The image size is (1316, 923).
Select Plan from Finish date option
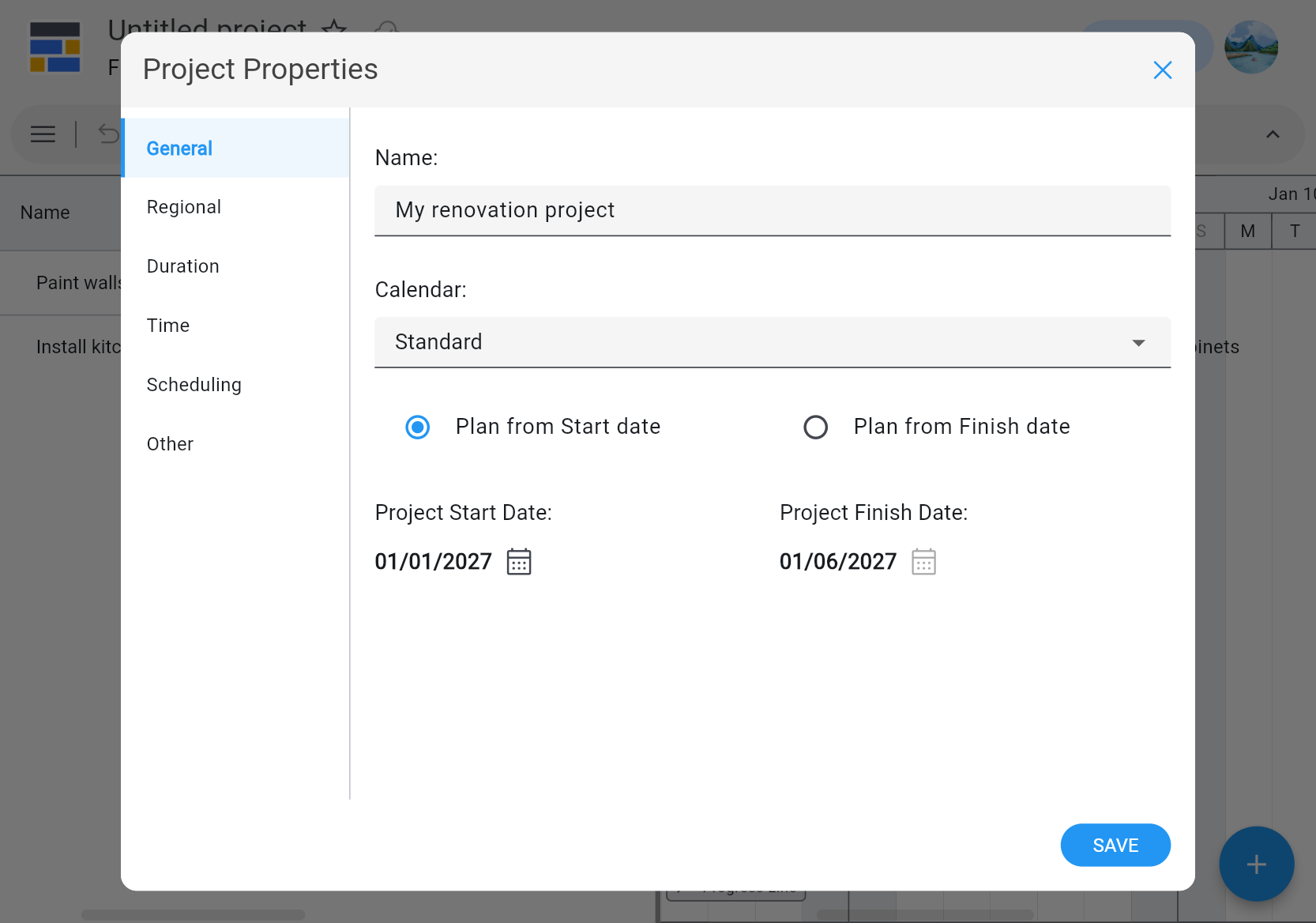pyautogui.click(x=815, y=427)
